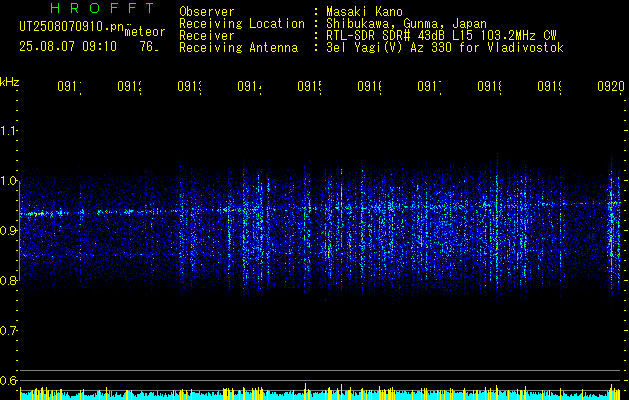
Task: Click the 'meteor' label
Action: pyautogui.click(x=145, y=32)
